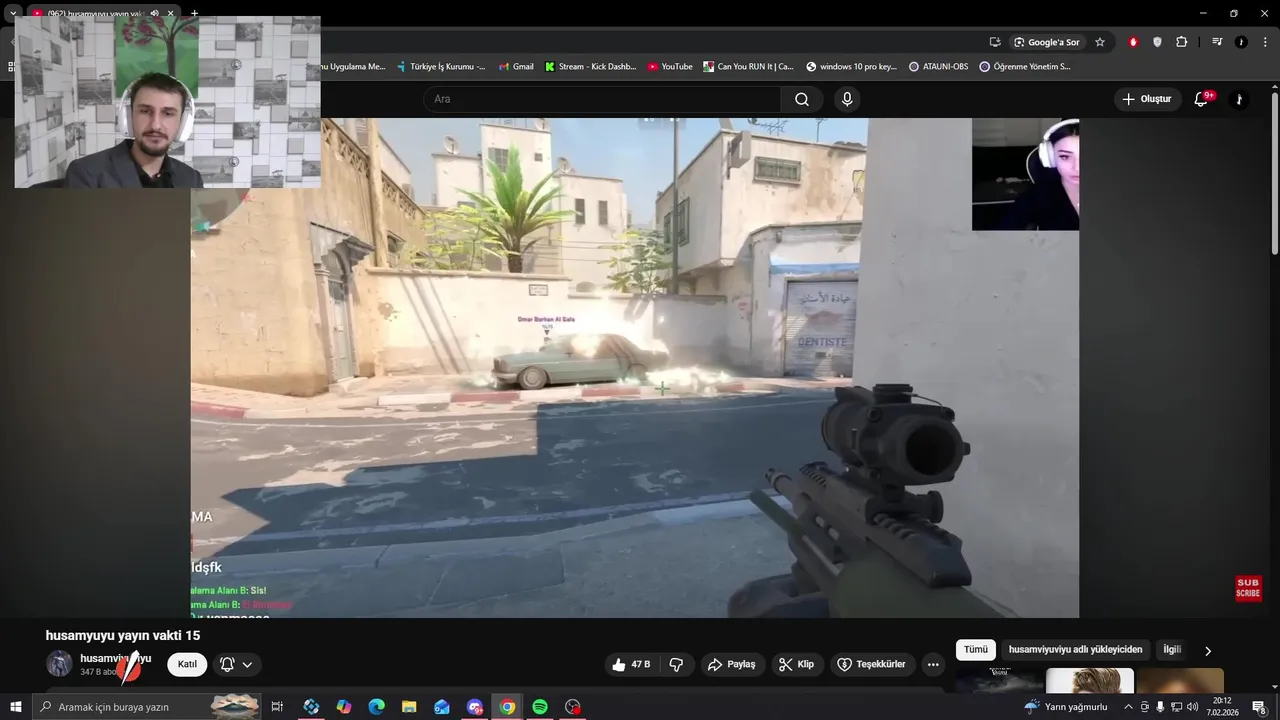1280x720 pixels.
Task: Open the YouTube bookmark
Action: click(x=670, y=67)
